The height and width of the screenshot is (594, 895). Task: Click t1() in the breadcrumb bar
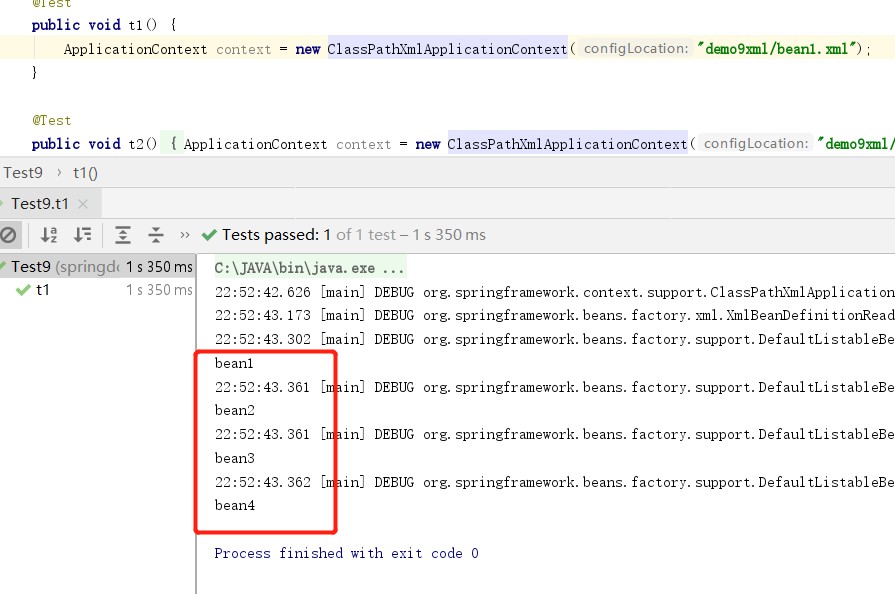[85, 173]
